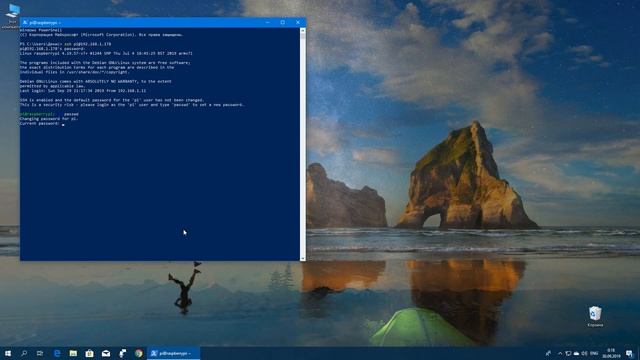Click the PowerShell window title text
This screenshot has height=360, width=640.
click(45, 23)
